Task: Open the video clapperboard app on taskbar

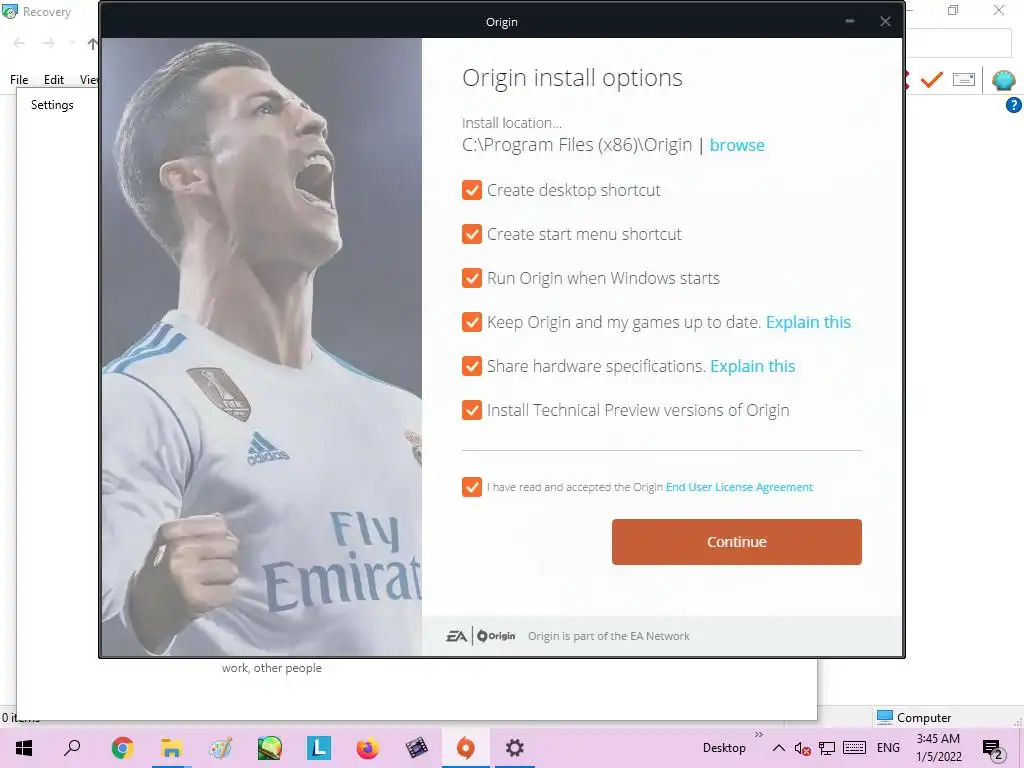Action: pyautogui.click(x=417, y=748)
